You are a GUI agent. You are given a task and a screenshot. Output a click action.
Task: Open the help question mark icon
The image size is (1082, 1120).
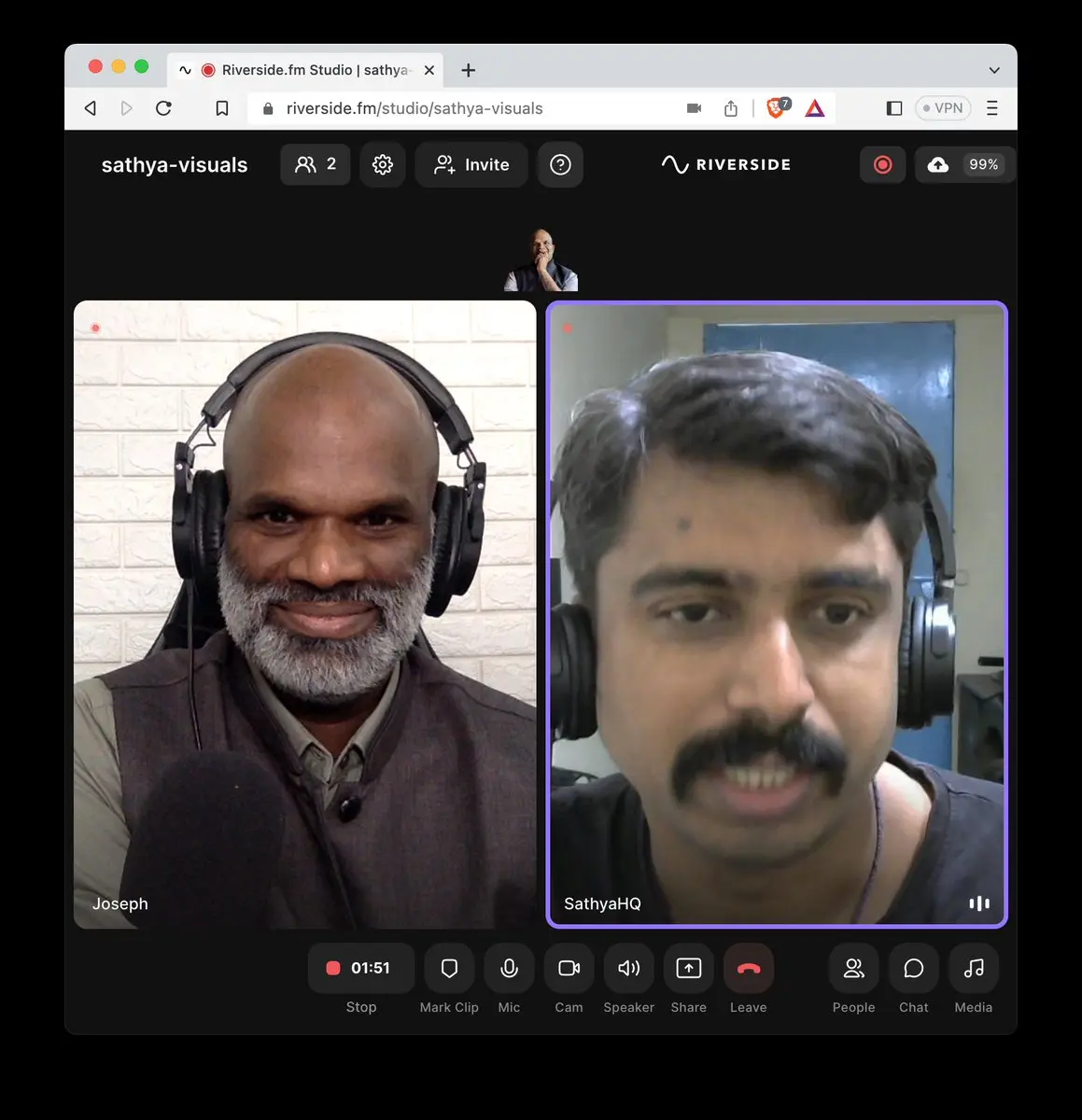[560, 165]
